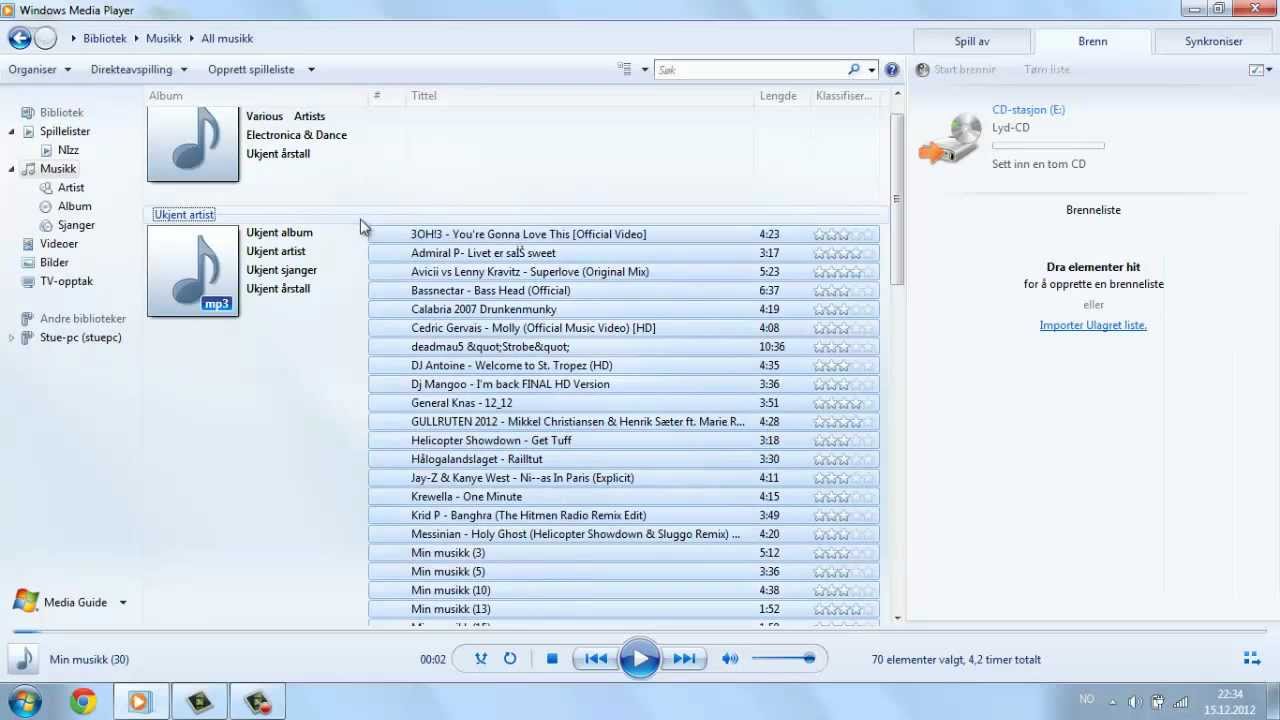The height and width of the screenshot is (720, 1280).
Task: Select Sjanger under Musikk
Action: click(76, 225)
